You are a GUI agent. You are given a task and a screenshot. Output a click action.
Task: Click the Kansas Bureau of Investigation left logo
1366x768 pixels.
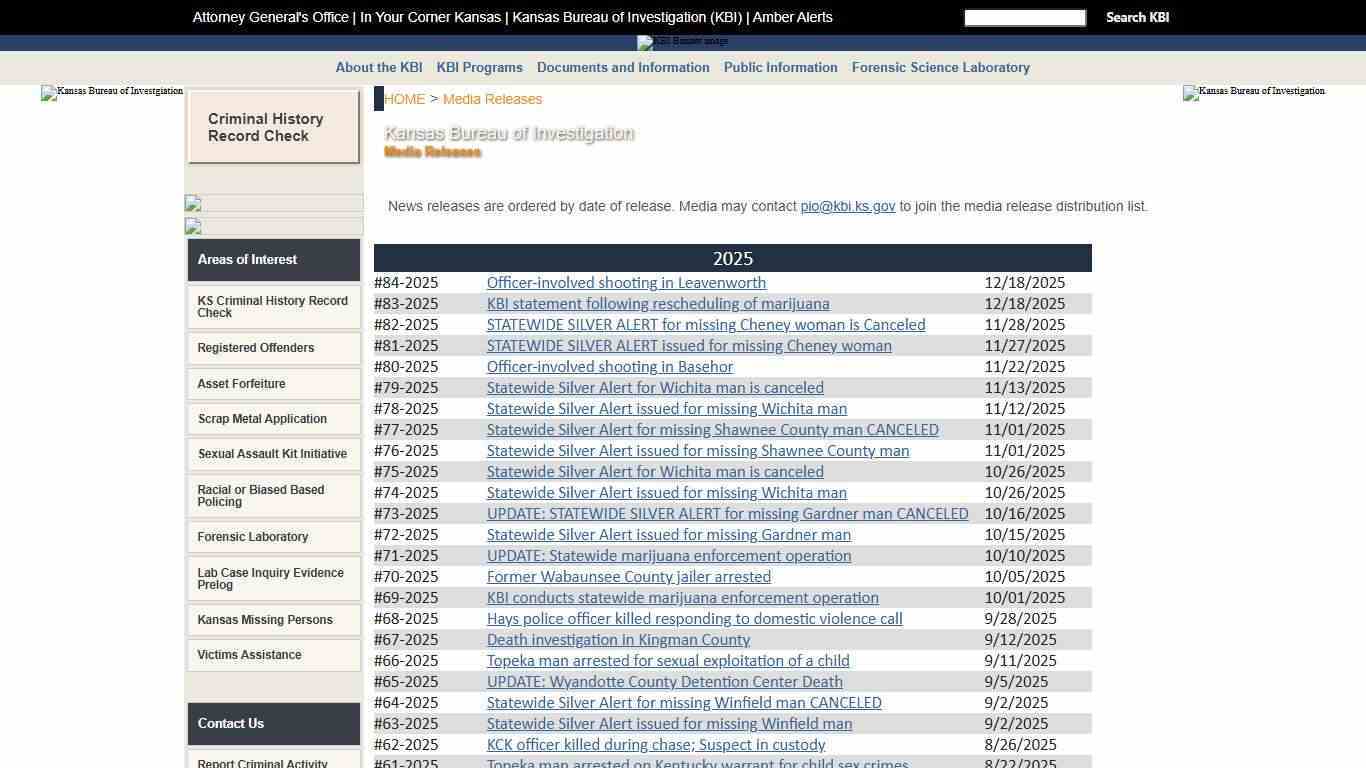tap(111, 93)
